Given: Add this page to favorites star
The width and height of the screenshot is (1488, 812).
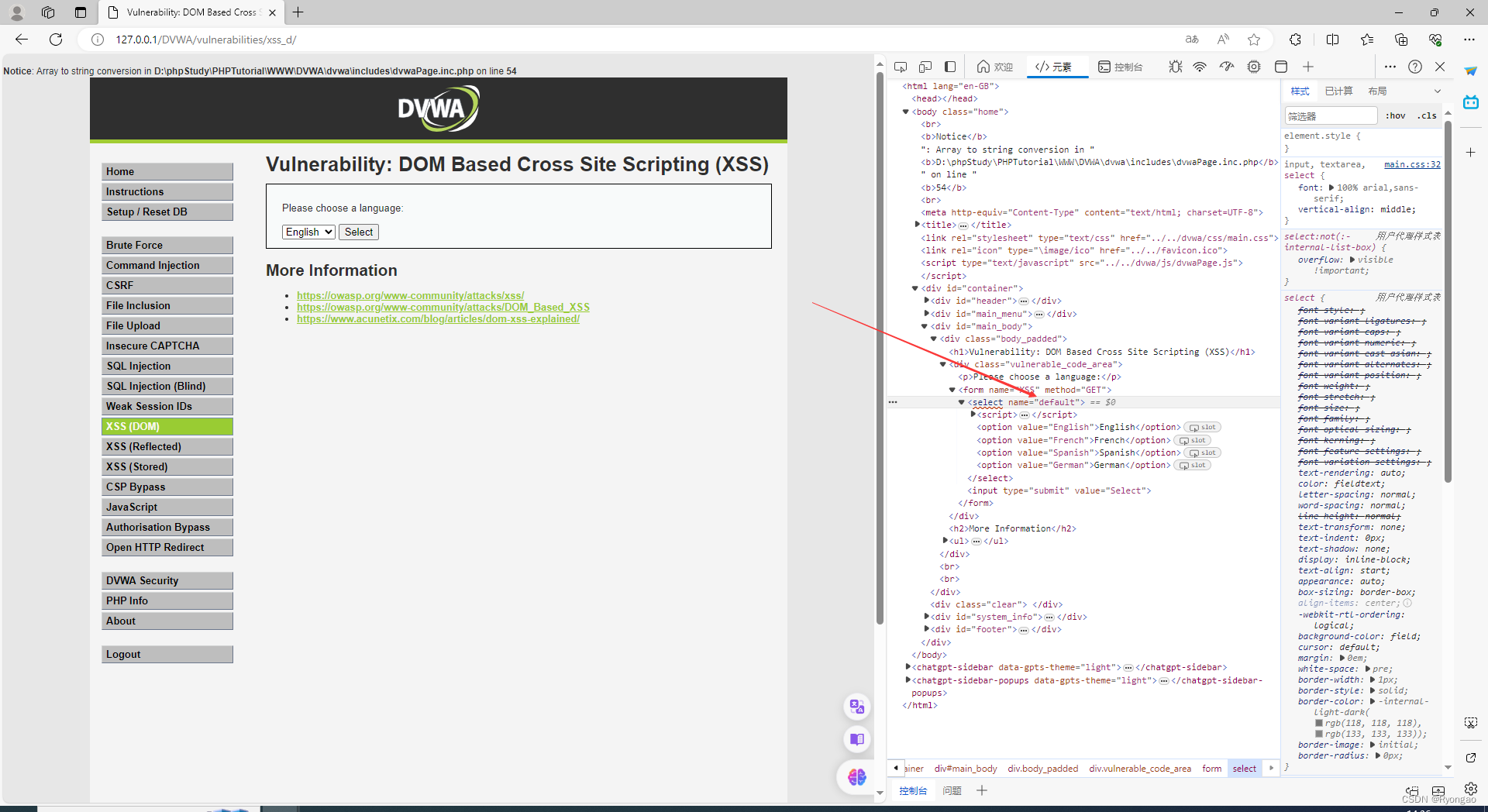Looking at the screenshot, I should coord(1254,40).
